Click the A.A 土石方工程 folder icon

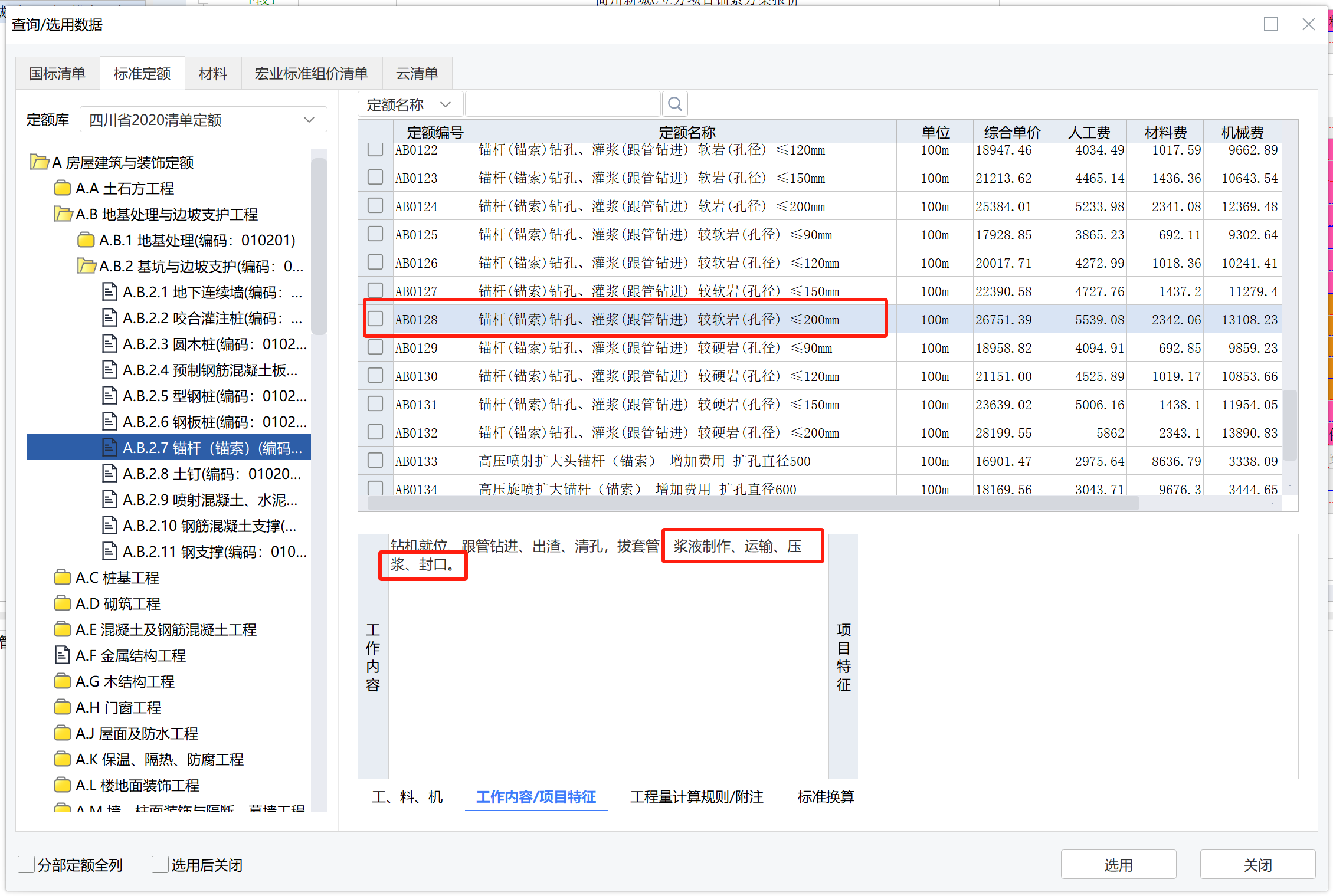point(62,189)
